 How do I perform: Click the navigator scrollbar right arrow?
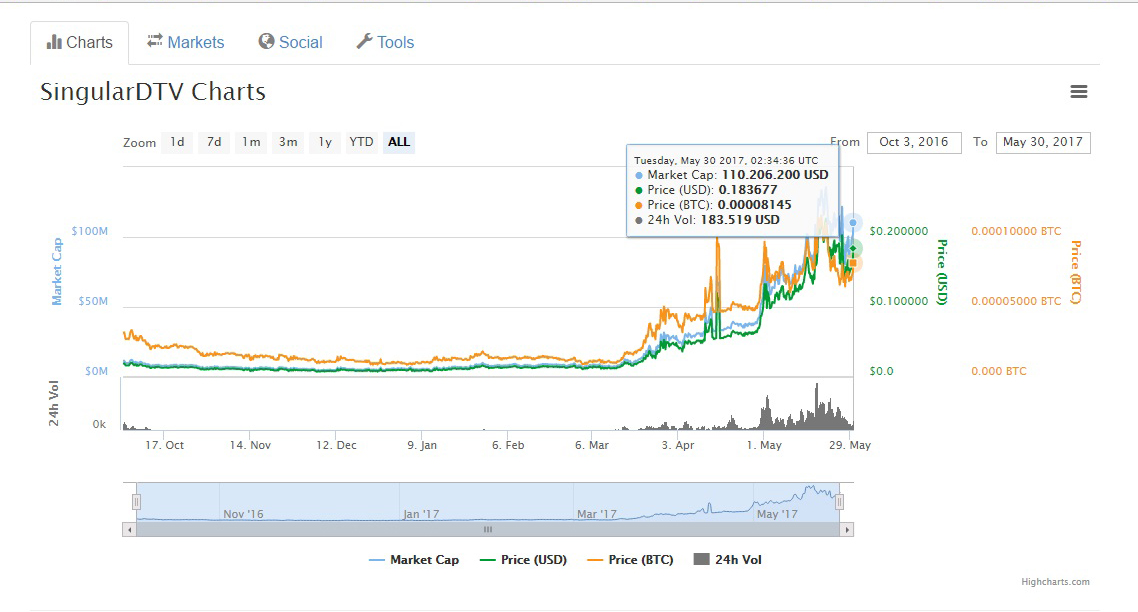click(847, 530)
